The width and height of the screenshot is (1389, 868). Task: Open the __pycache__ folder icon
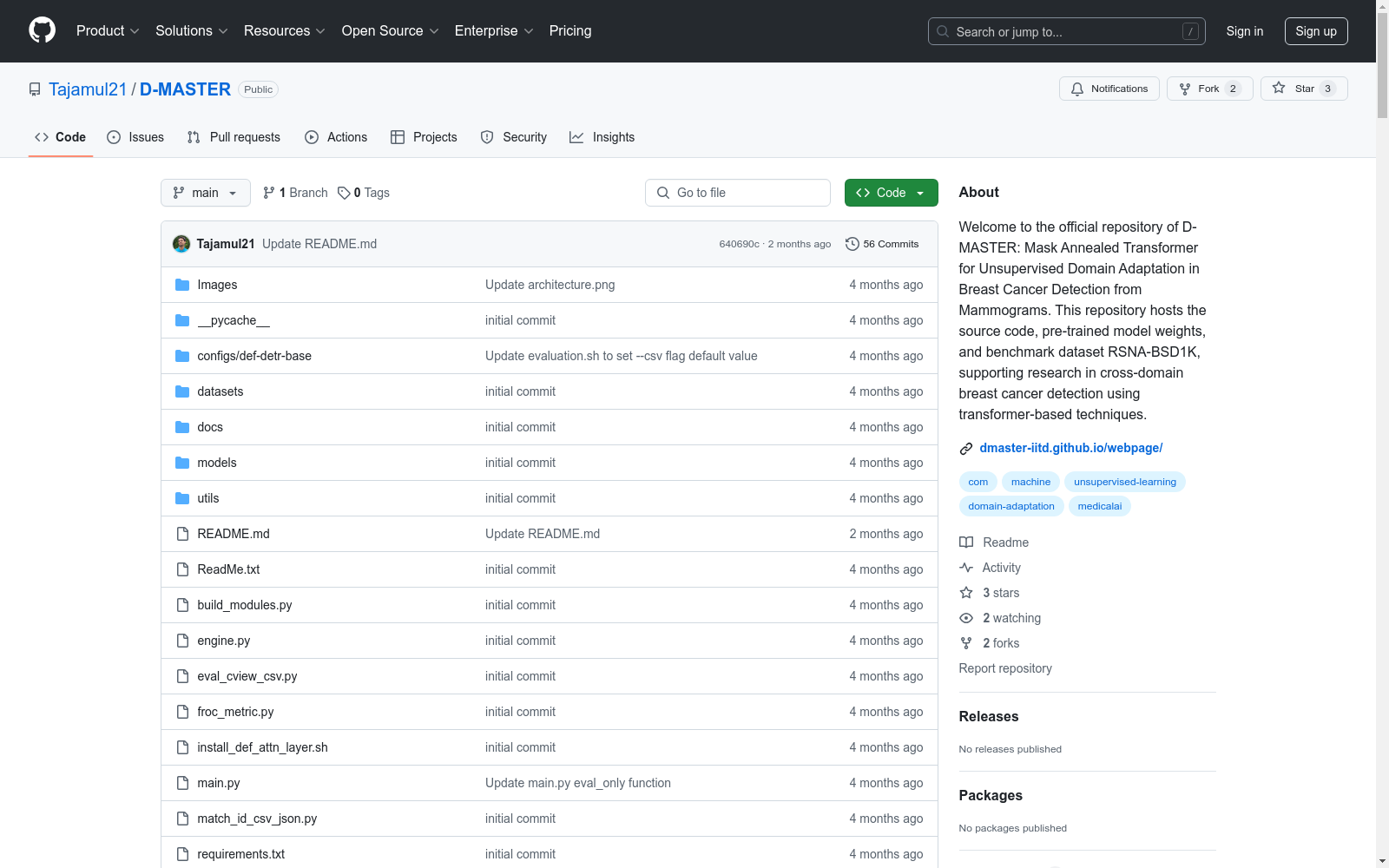[x=182, y=320]
